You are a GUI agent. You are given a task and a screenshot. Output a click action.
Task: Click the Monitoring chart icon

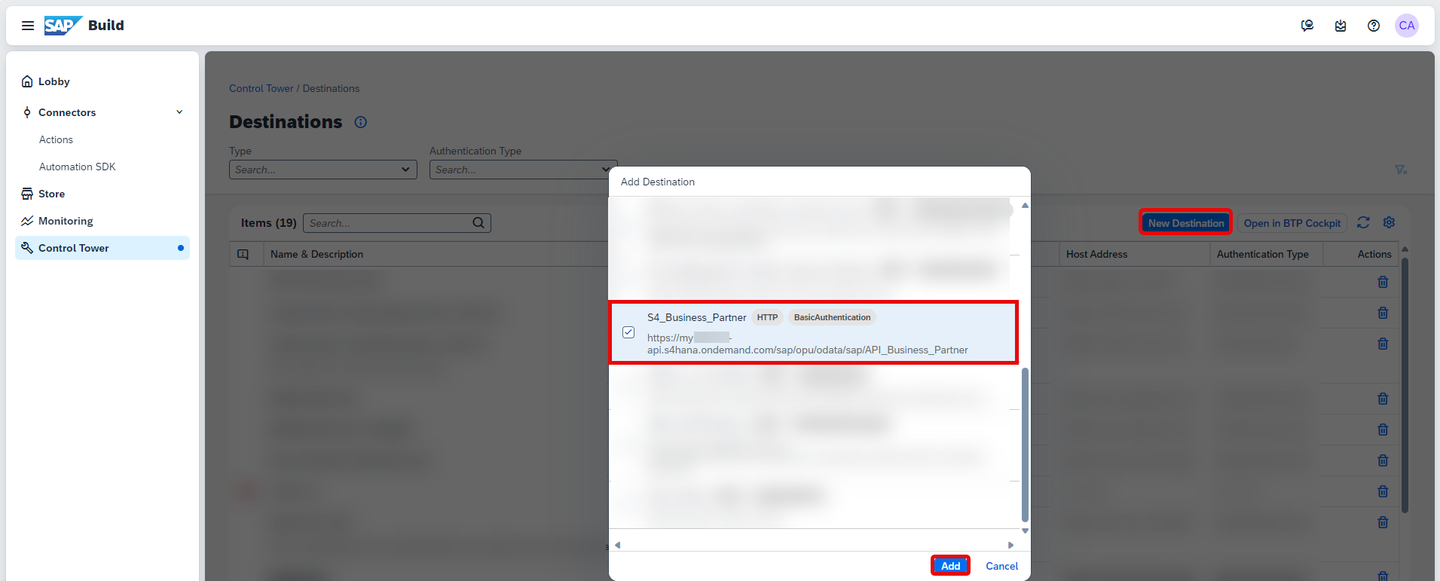click(27, 221)
